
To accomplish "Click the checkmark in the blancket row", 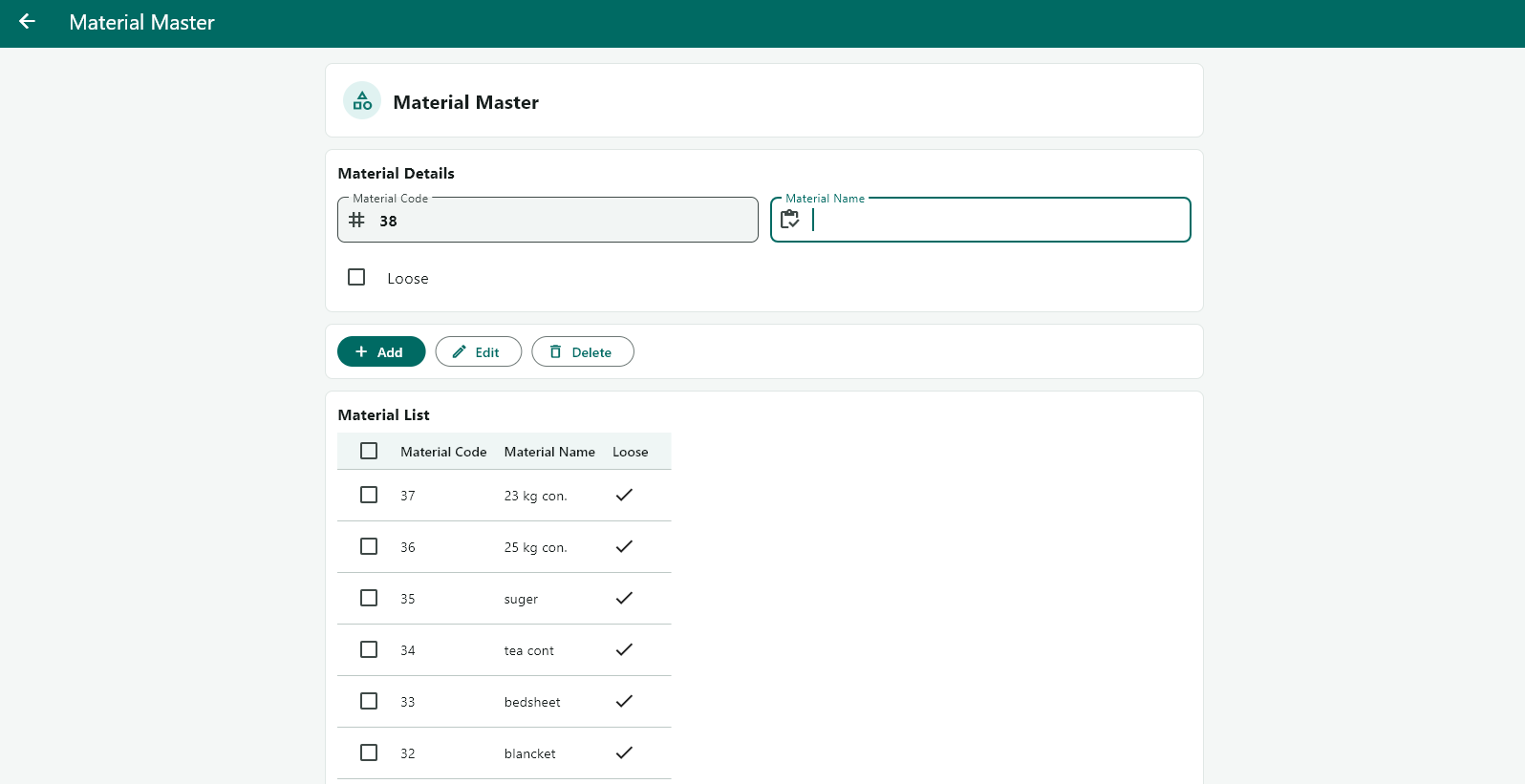I will 624,752.
